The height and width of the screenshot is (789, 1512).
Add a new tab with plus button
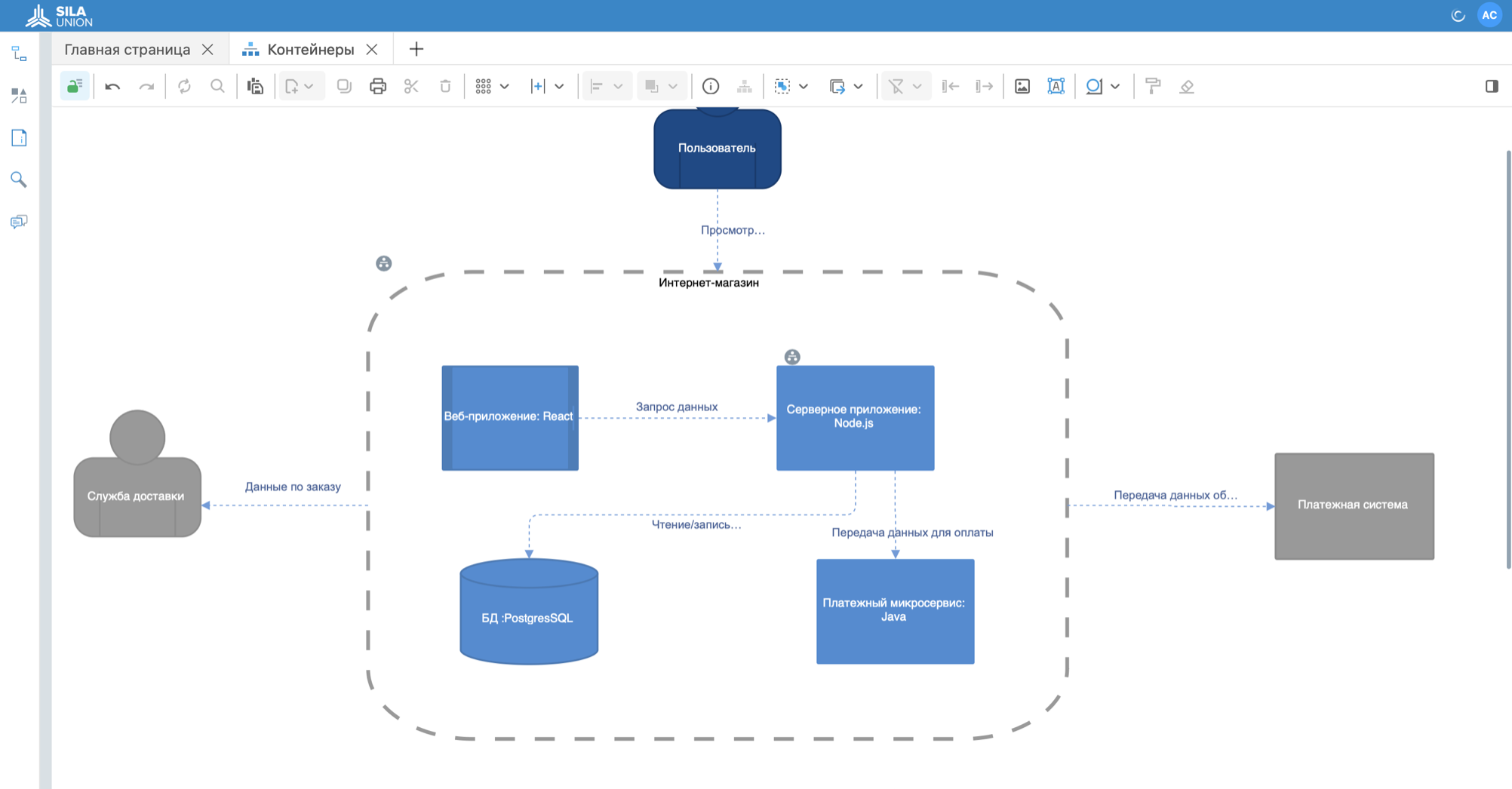[416, 50]
